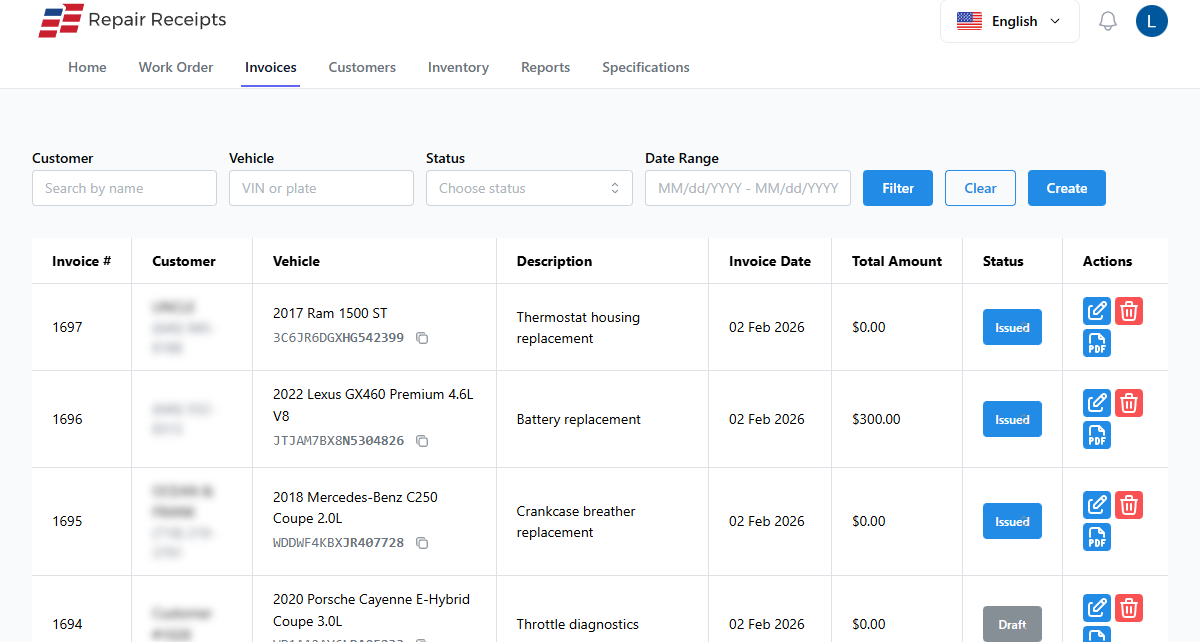Open the notifications bell

point(1107,19)
